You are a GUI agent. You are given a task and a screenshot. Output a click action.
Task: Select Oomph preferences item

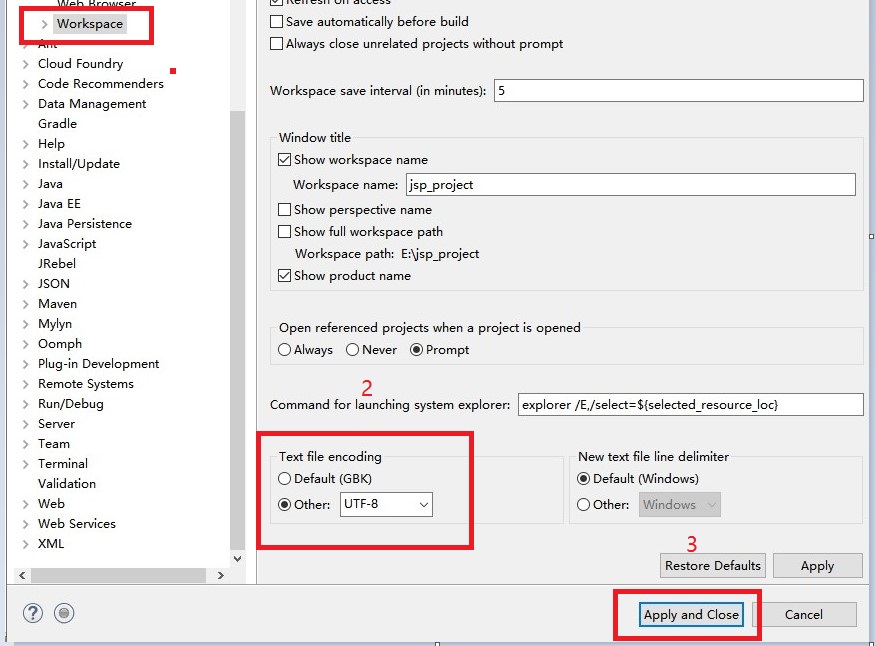pos(60,344)
